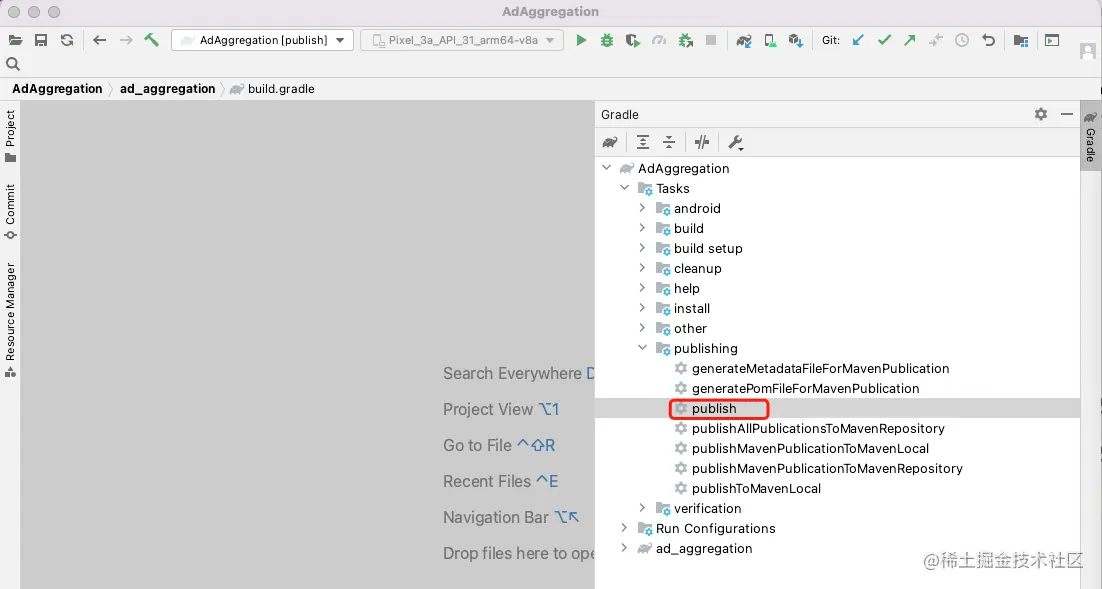
Task: Open the Commit tool window tab
Action: coord(10,212)
